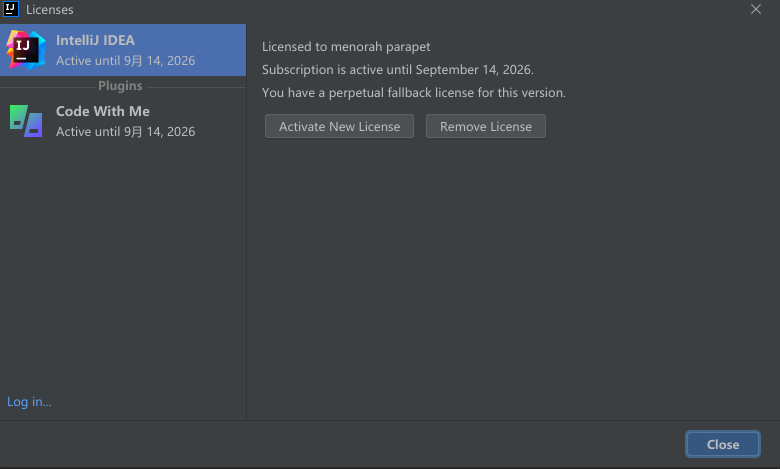The width and height of the screenshot is (780, 469).
Task: Click the Plugins section header
Action: (120, 86)
